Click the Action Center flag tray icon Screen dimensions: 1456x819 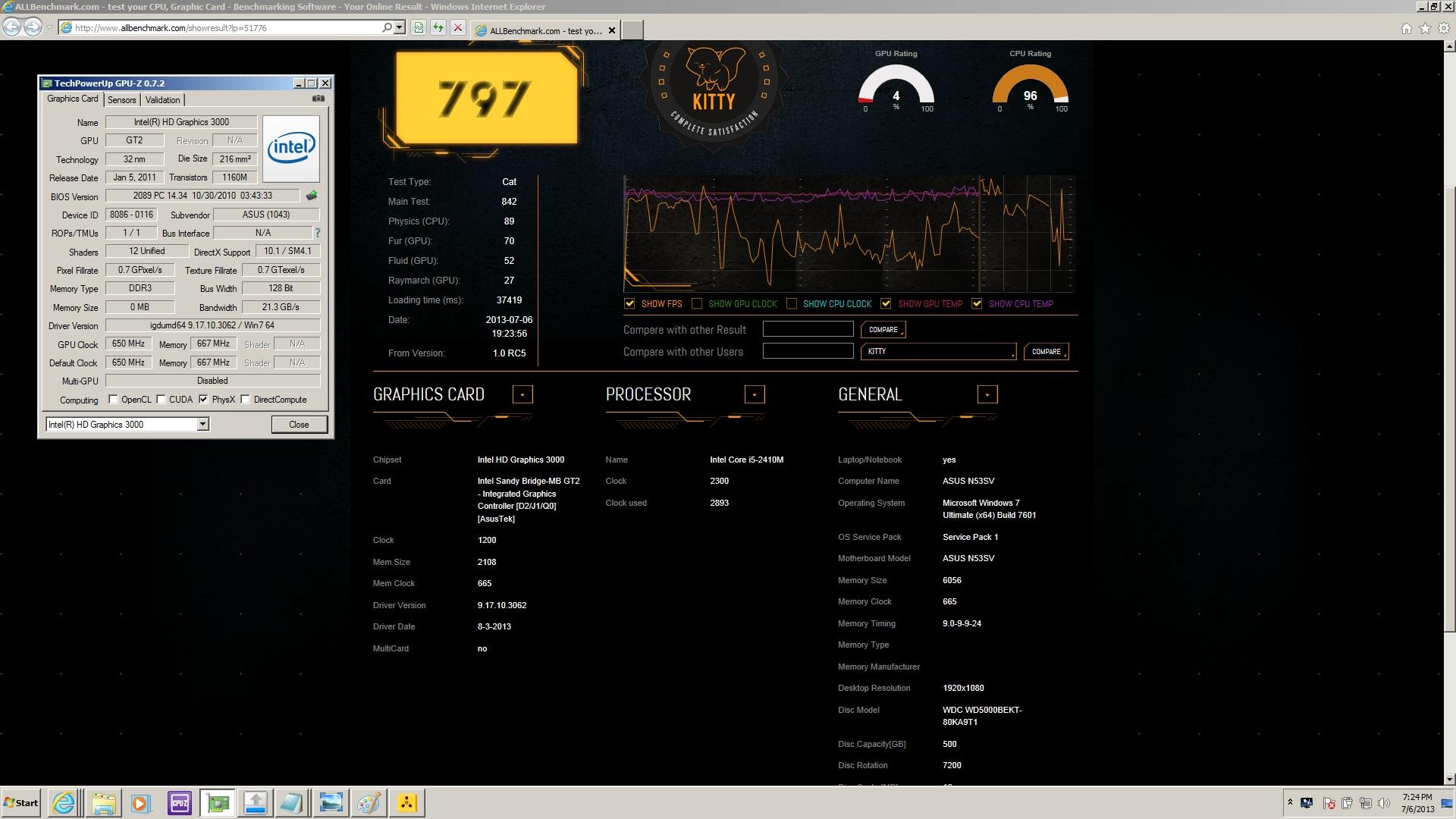click(1329, 803)
